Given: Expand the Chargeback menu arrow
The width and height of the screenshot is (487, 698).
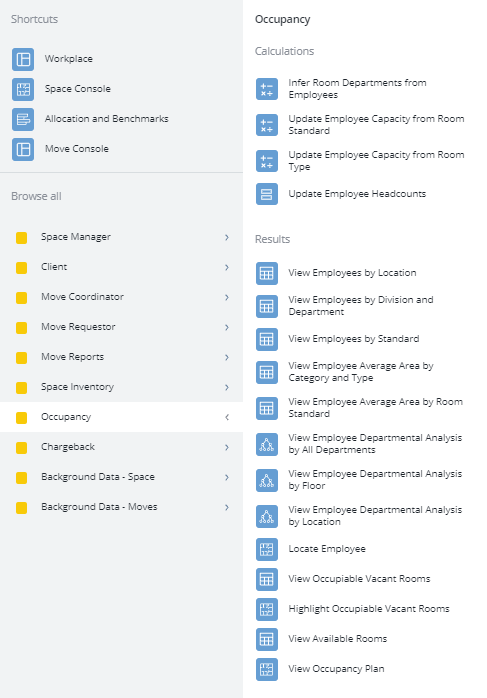Looking at the screenshot, I should click(227, 447).
